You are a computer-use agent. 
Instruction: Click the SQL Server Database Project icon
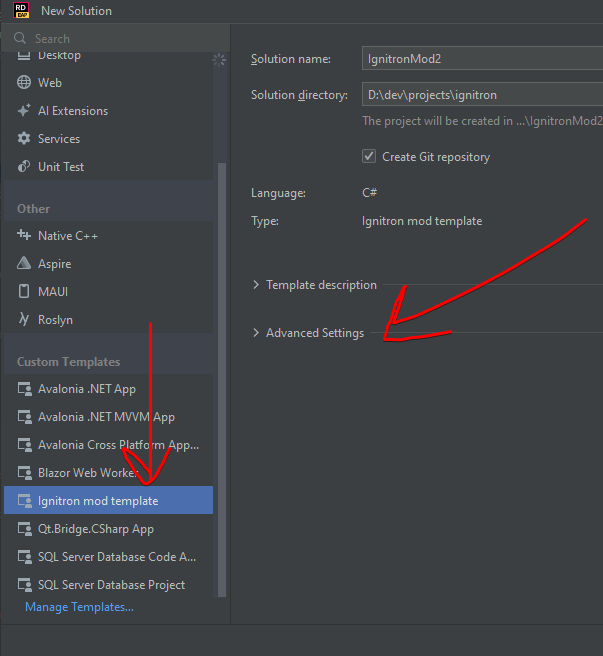pos(25,584)
